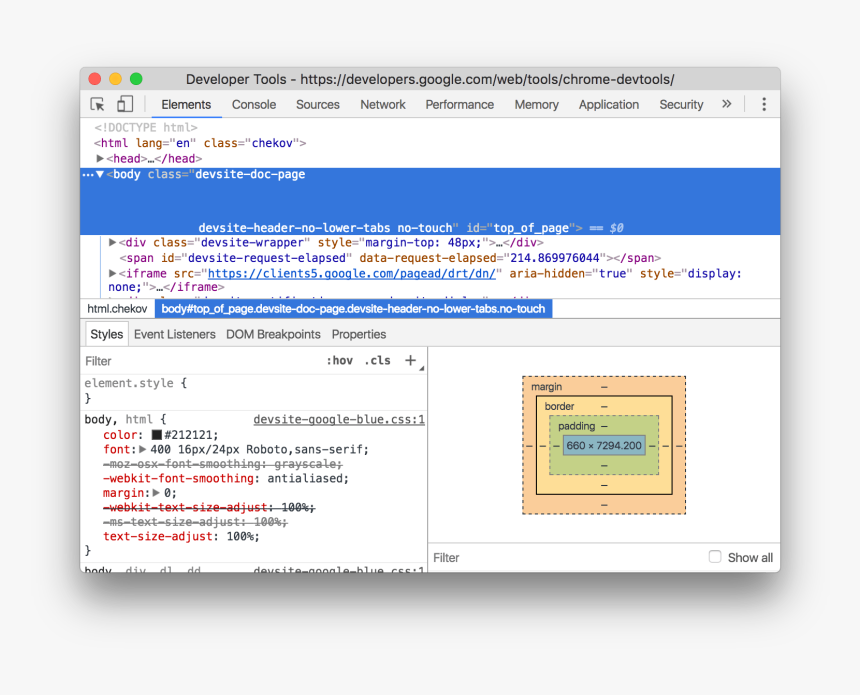Collapse the body element node
860x695 pixels.
100,174
